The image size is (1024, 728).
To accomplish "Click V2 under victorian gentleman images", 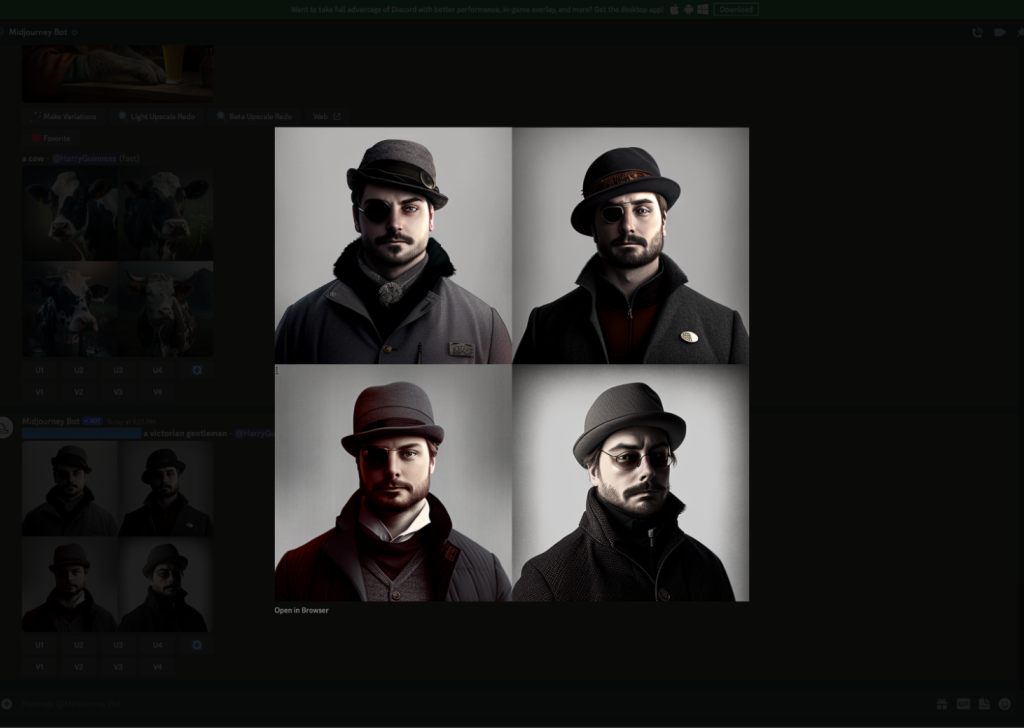I will pyautogui.click(x=79, y=667).
